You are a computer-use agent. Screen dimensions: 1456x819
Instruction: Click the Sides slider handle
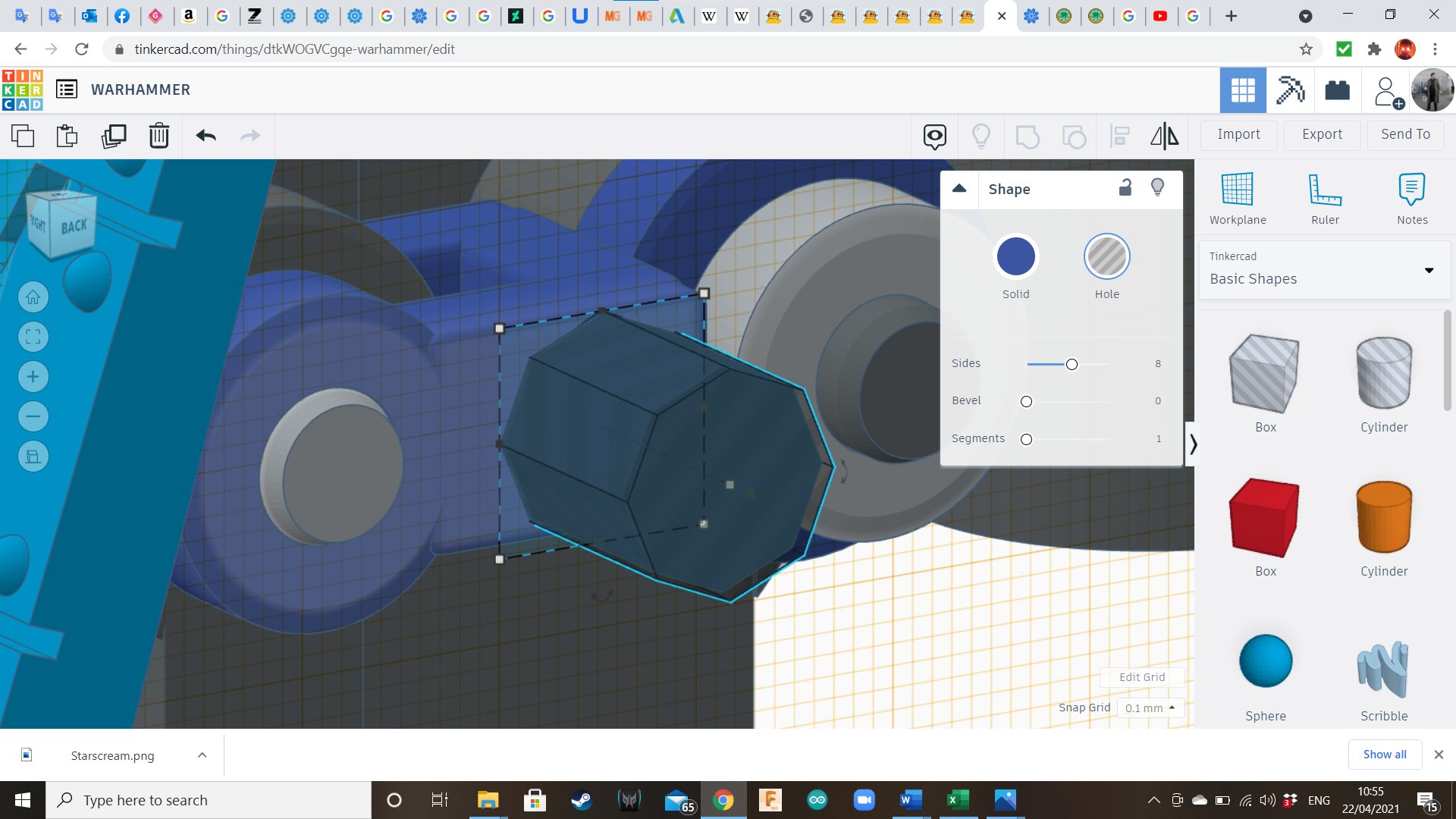1072,365
